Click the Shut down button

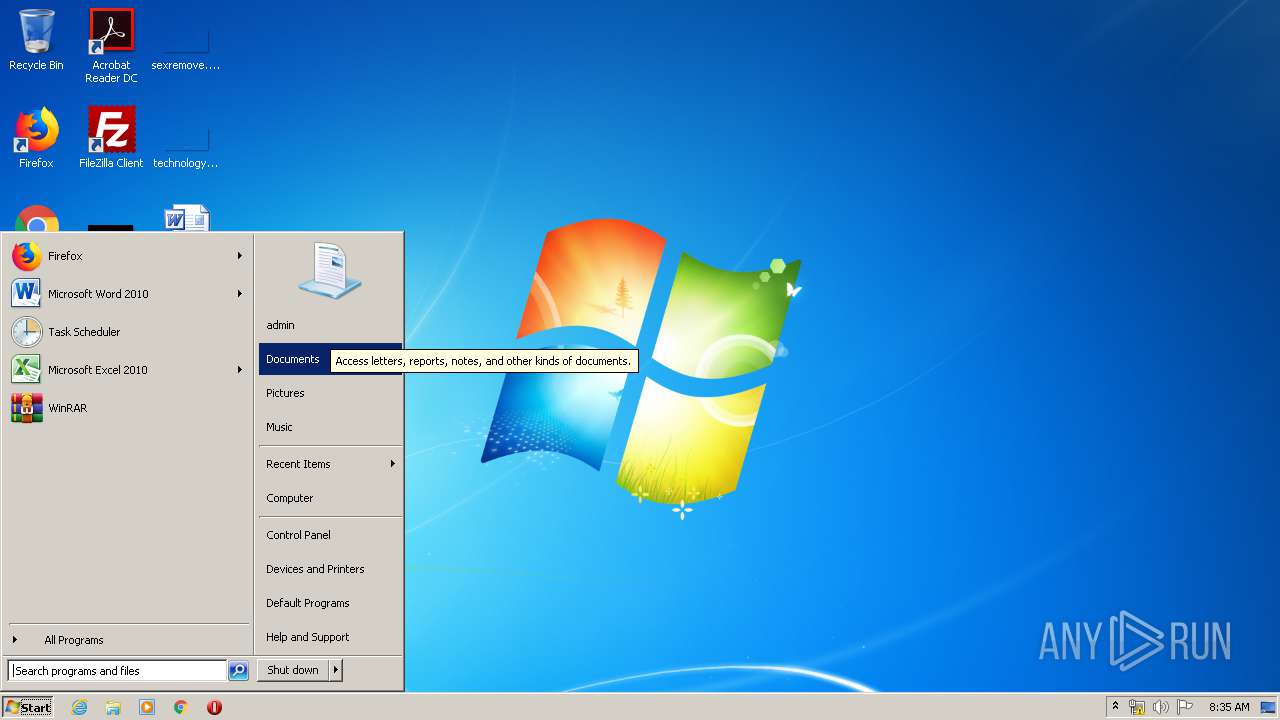293,670
